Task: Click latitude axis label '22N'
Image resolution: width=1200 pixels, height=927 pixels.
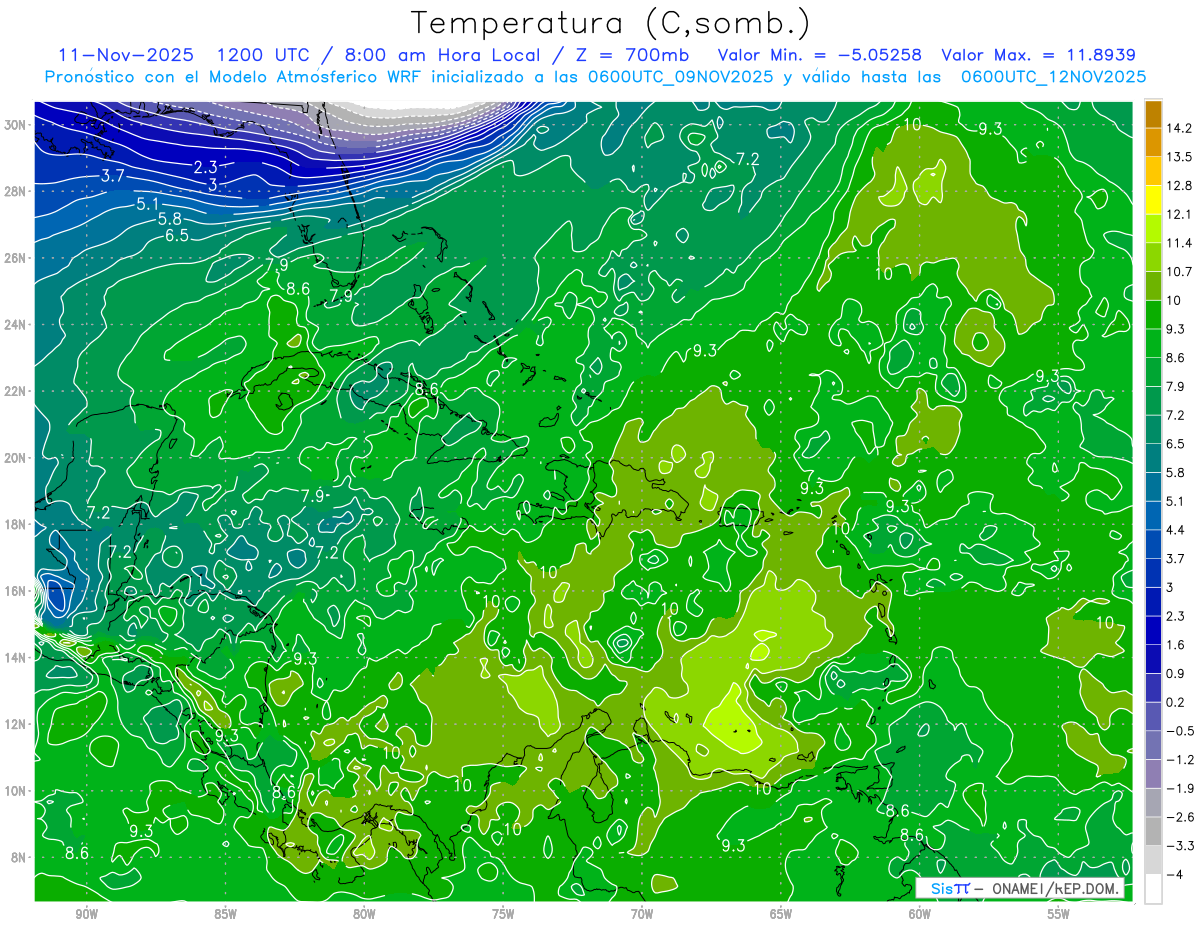Action: tap(15, 391)
